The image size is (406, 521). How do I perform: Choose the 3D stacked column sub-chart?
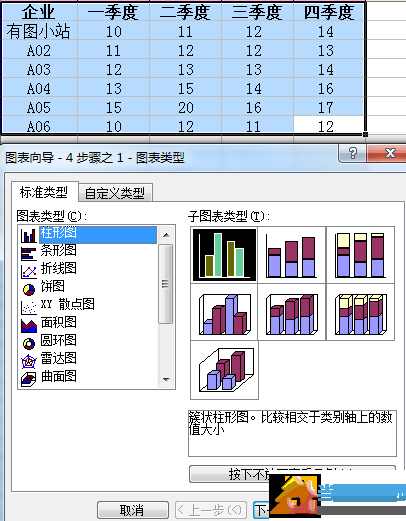pyautogui.click(x=292, y=312)
